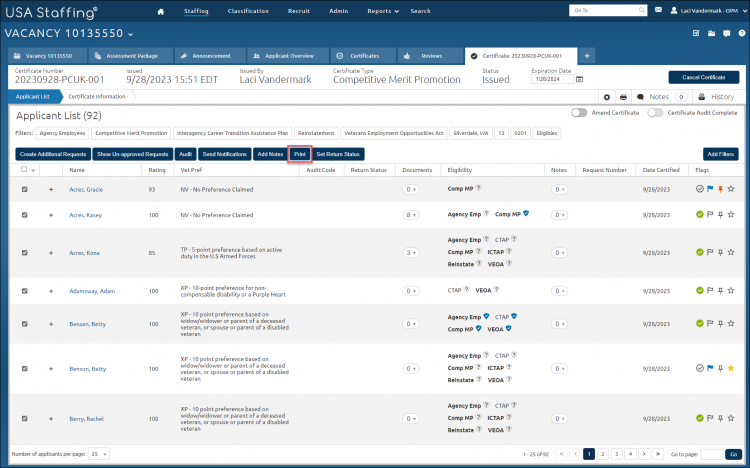
Task: Click the printer icon near Notes
Action: point(623,97)
